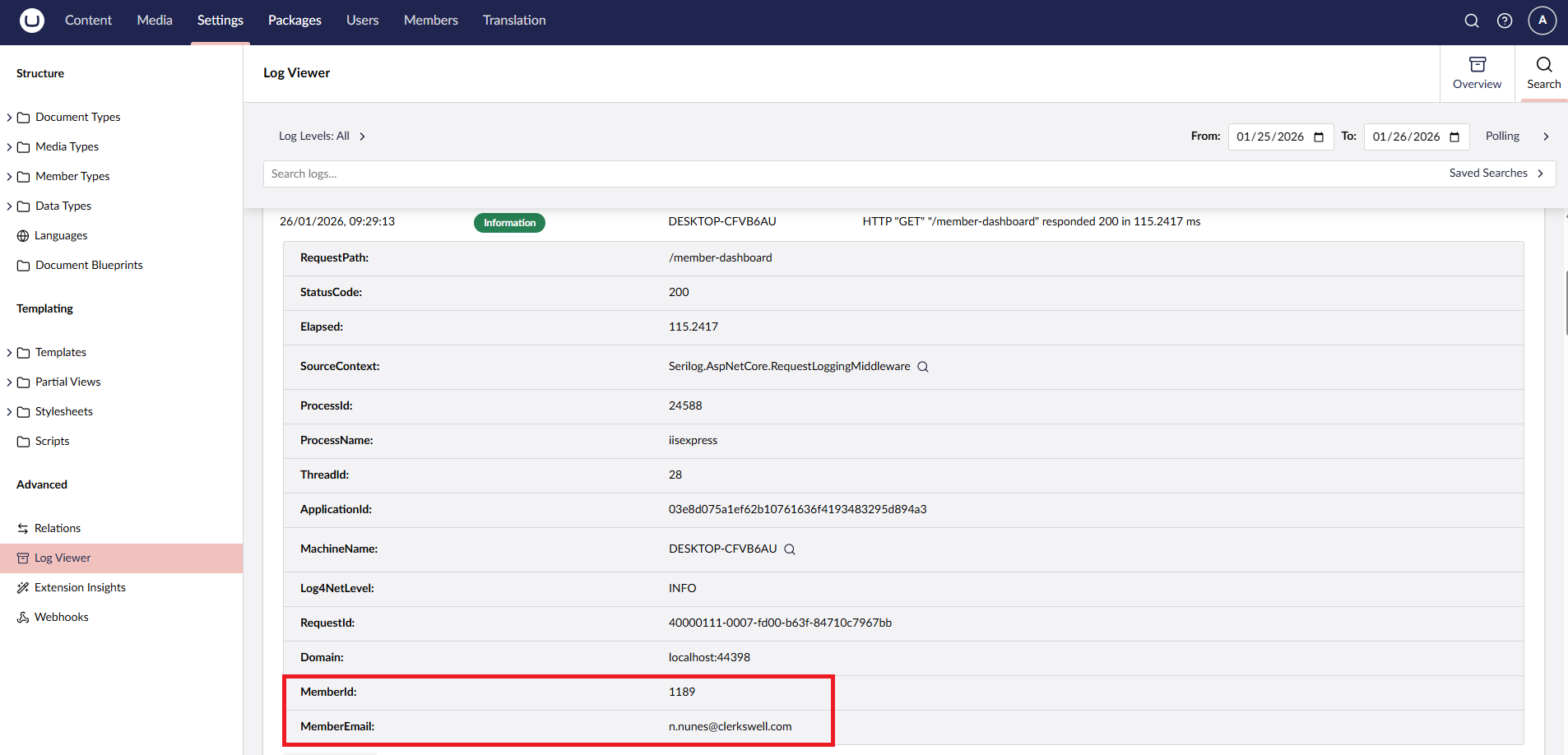Switch to the Search tab view
This screenshot has width=1568, height=755.
tap(1543, 73)
